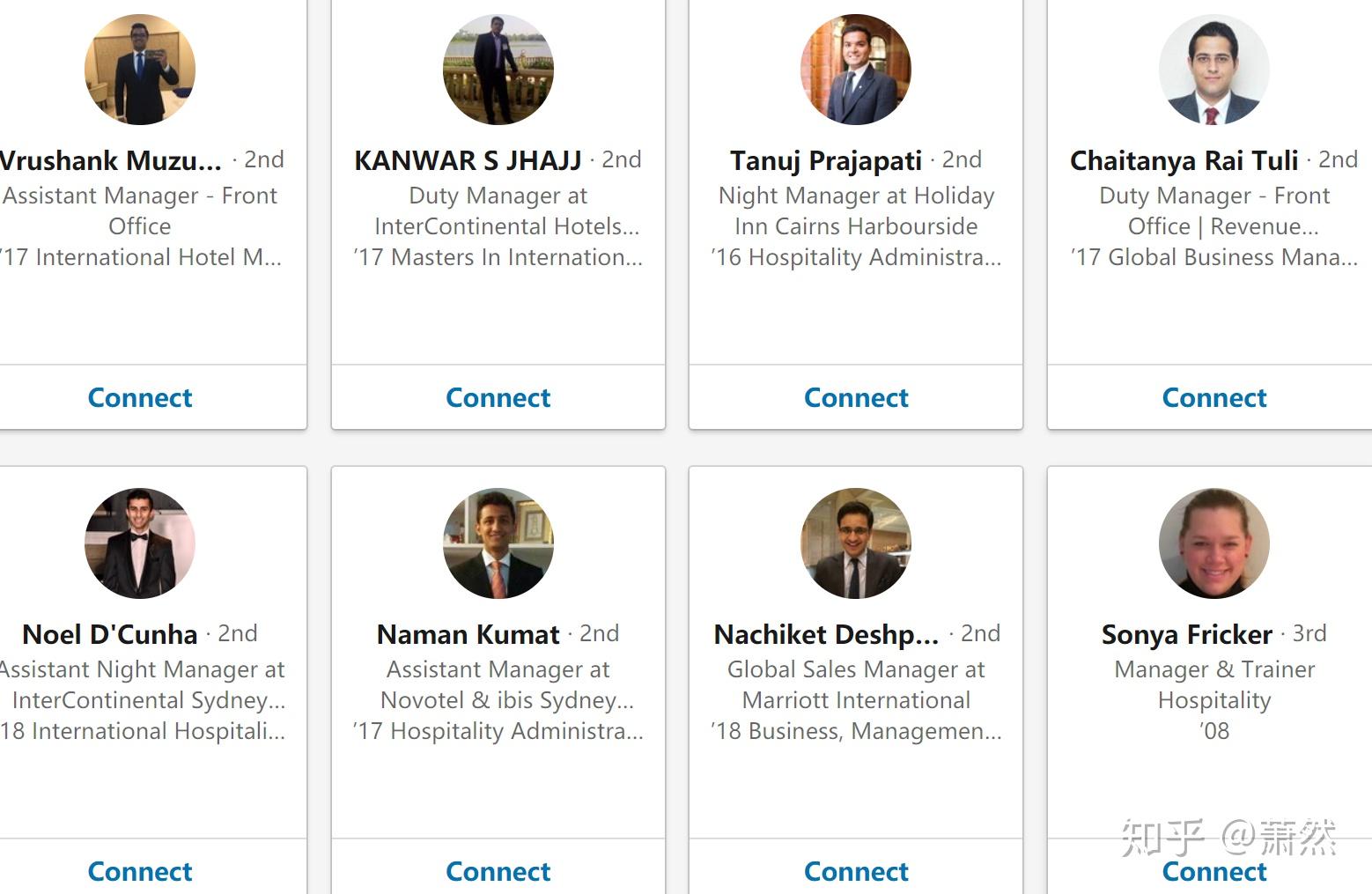1372x894 pixels.
Task: Connect with KANWAR S JHAJJ
Action: tap(498, 397)
